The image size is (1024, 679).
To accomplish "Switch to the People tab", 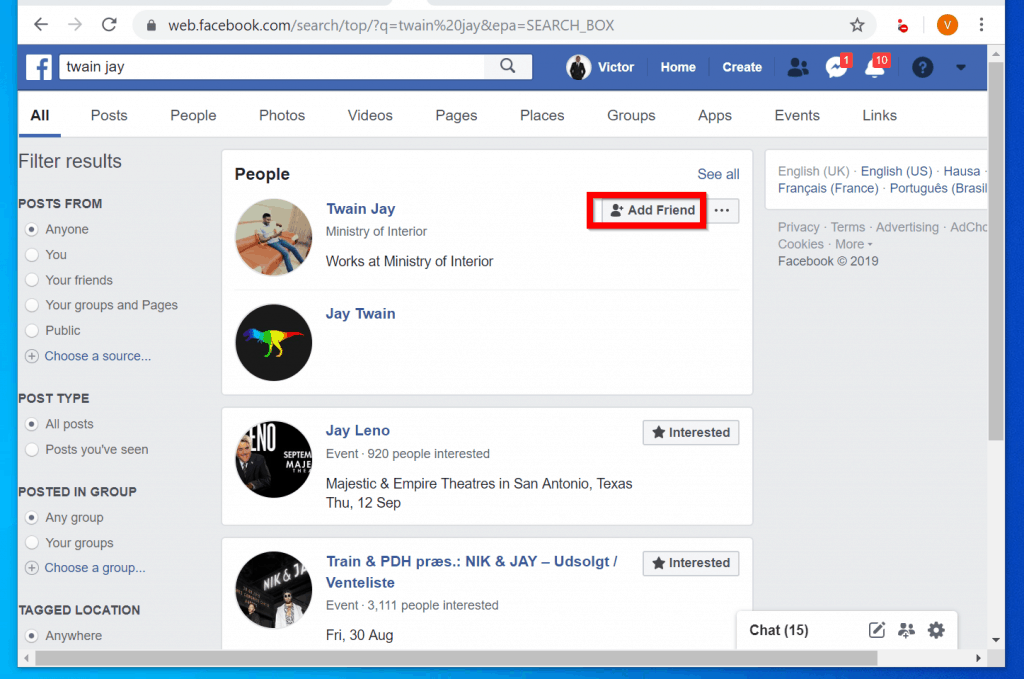I will 193,116.
